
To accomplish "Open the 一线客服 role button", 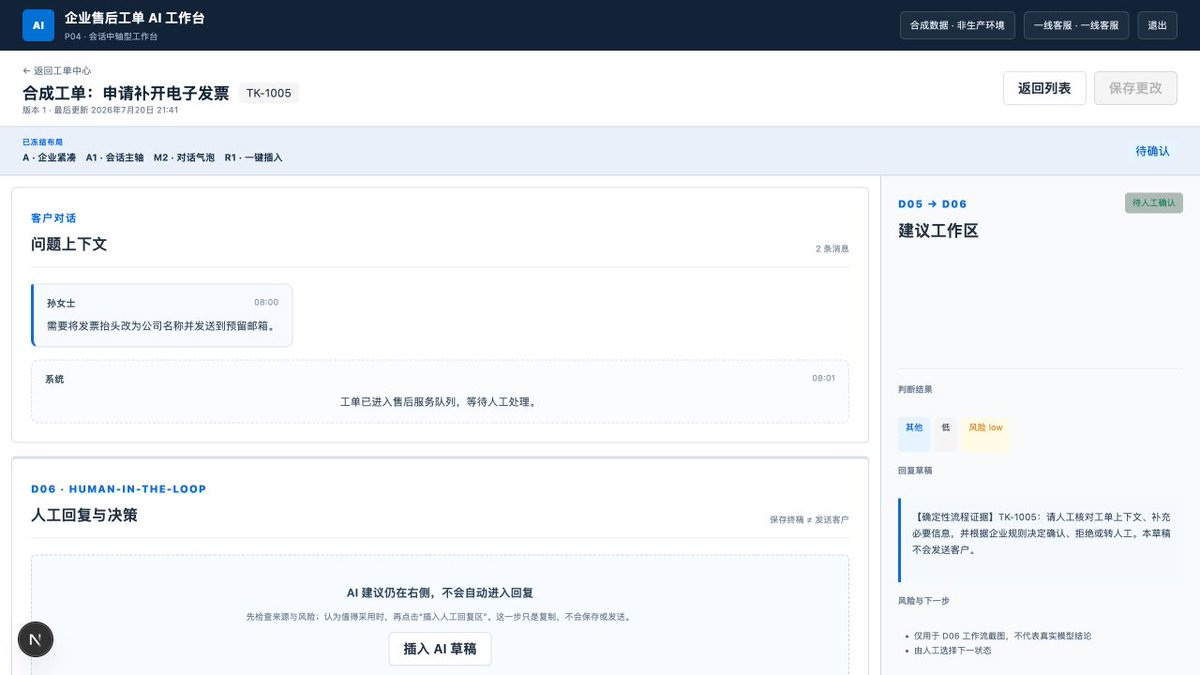I will [1076, 25].
